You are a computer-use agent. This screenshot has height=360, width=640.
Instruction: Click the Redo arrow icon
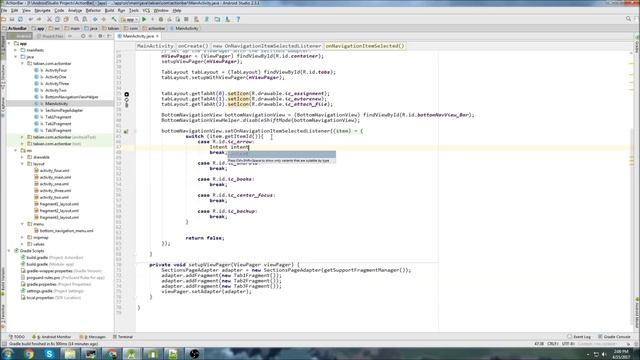click(39, 19)
